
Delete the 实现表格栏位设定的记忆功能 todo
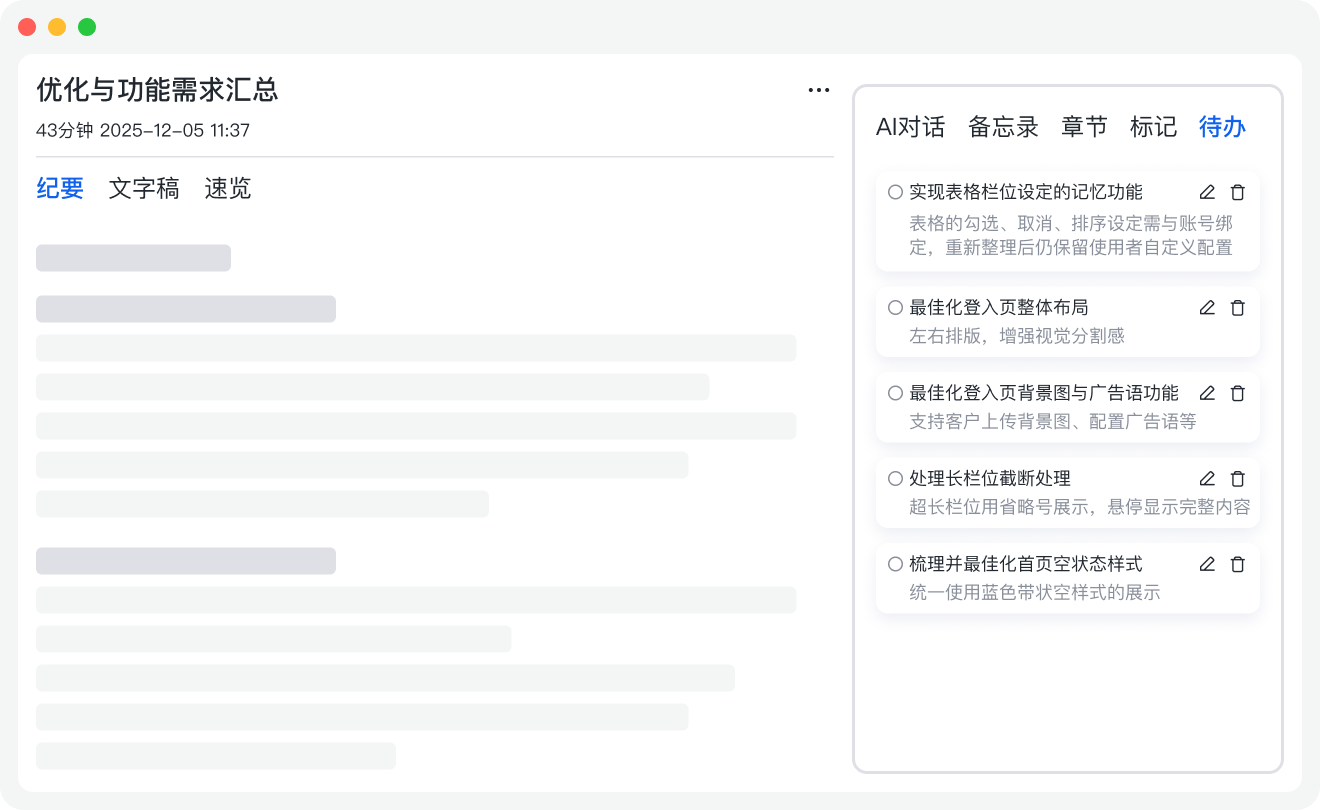tap(1237, 192)
